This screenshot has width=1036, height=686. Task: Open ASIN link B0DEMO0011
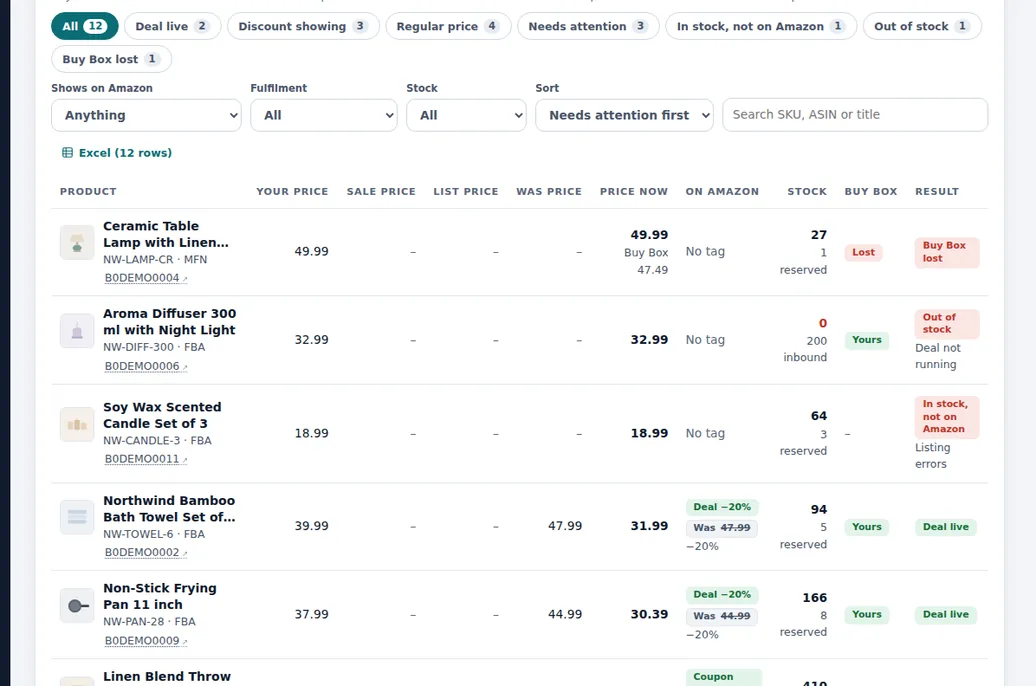click(x=142, y=459)
